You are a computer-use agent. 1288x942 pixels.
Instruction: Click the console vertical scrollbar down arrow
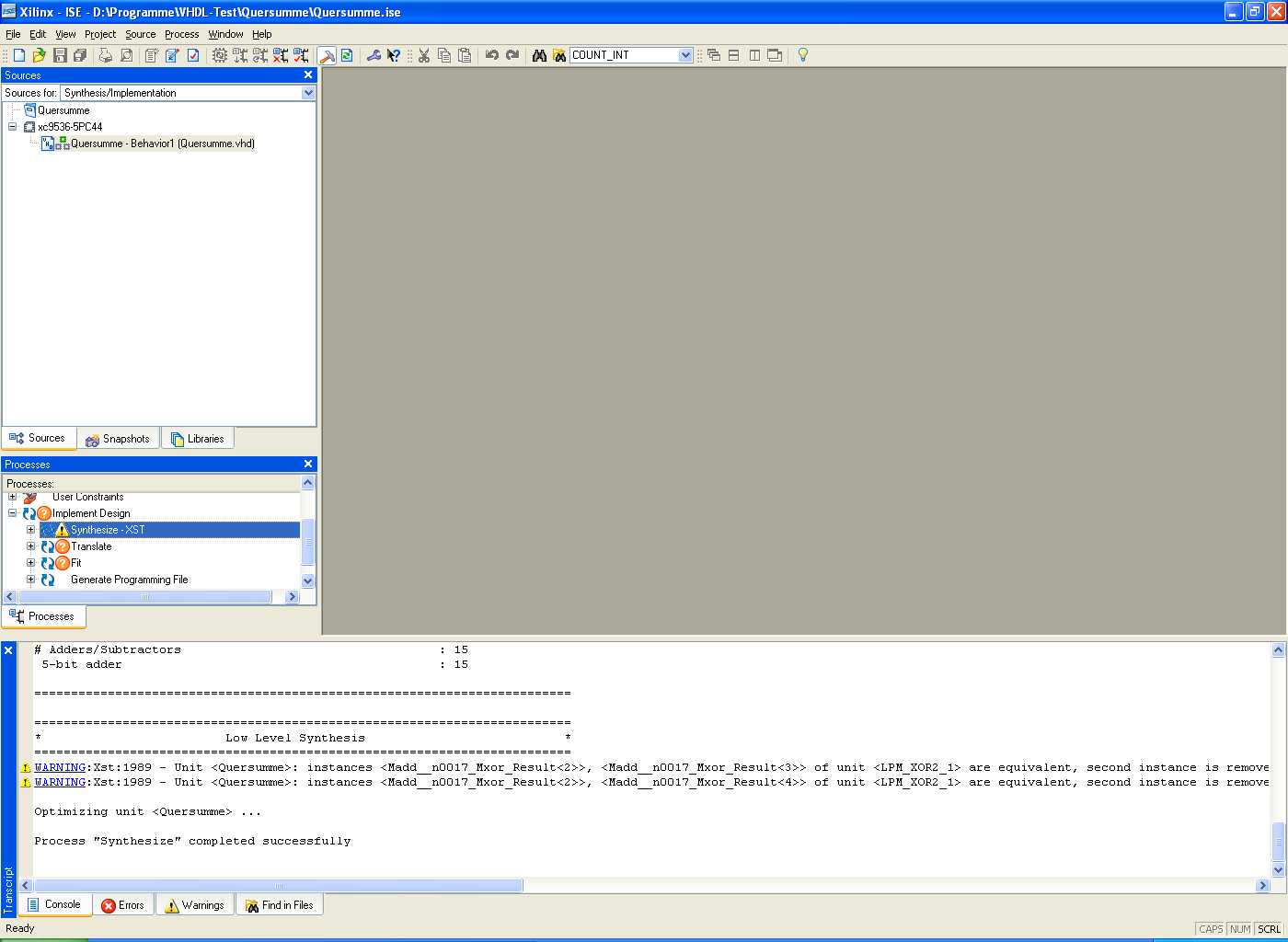tap(1278, 869)
